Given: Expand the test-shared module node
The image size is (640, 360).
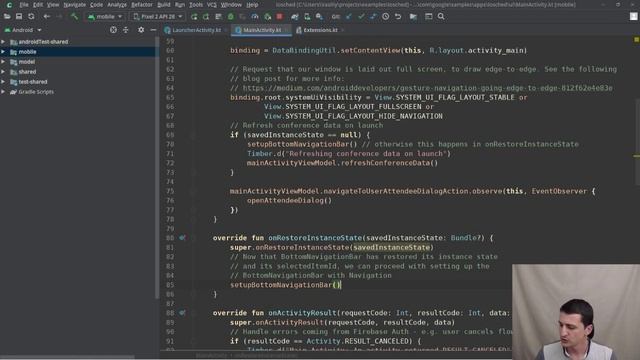Looking at the screenshot, I should tap(3, 82).
